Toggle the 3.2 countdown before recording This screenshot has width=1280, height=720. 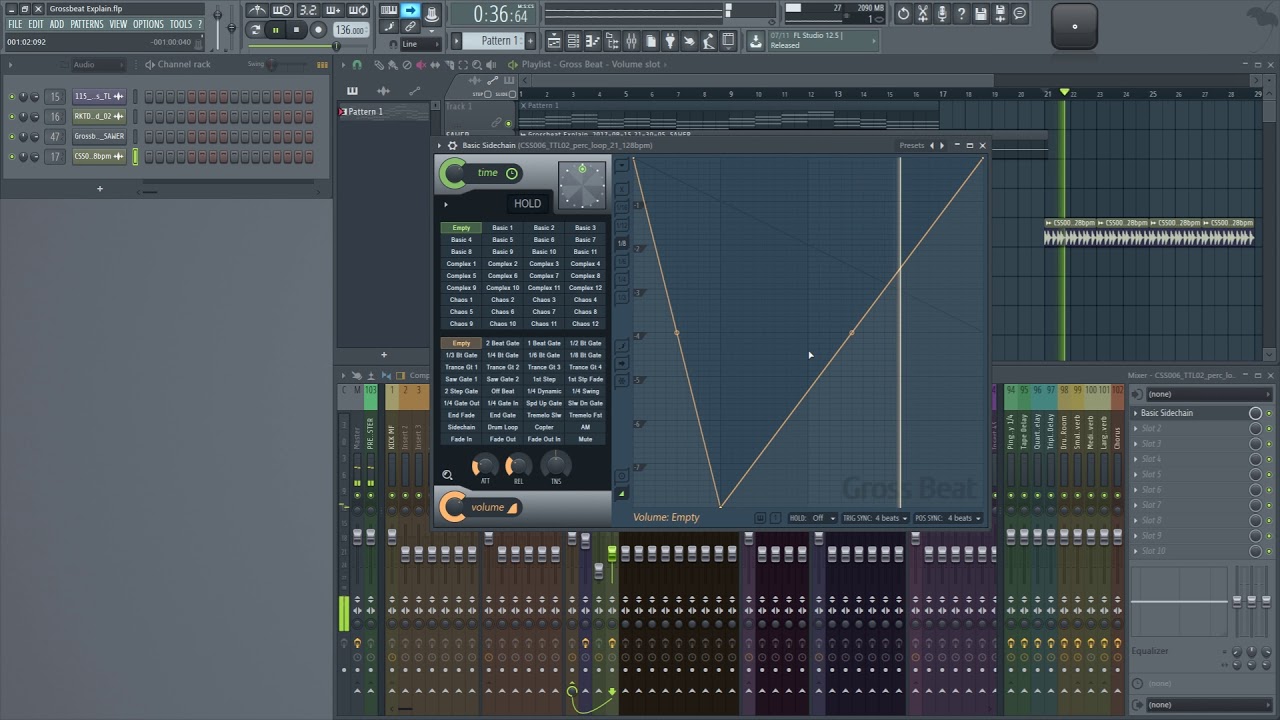308,11
